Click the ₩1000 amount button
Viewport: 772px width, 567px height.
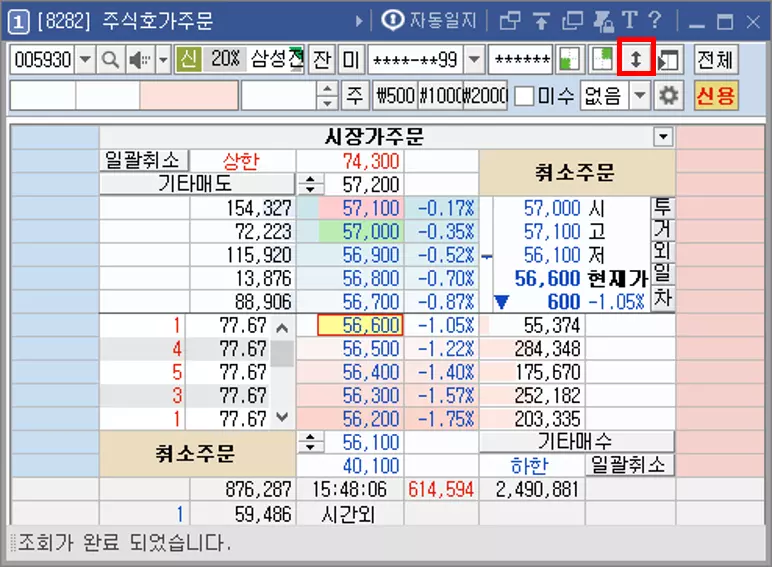pyautogui.click(x=440, y=95)
